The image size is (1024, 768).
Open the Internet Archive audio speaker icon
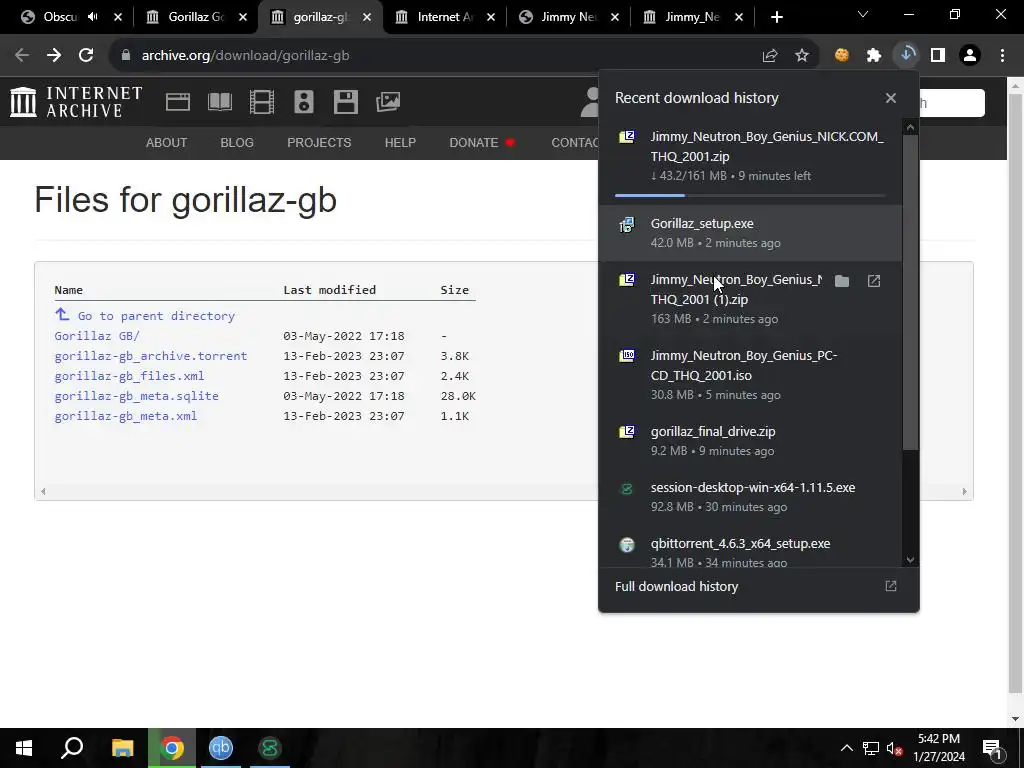pos(304,102)
